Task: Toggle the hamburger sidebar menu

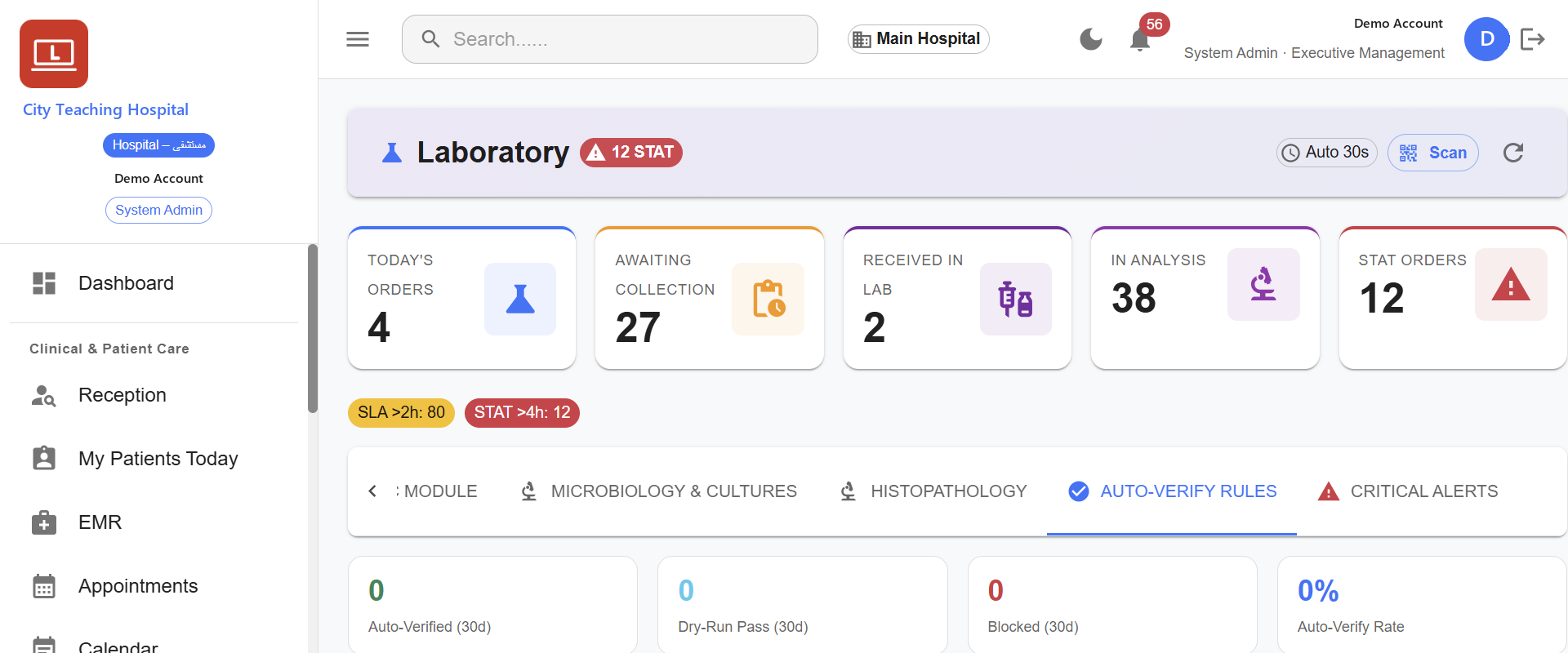Action: pos(358,39)
